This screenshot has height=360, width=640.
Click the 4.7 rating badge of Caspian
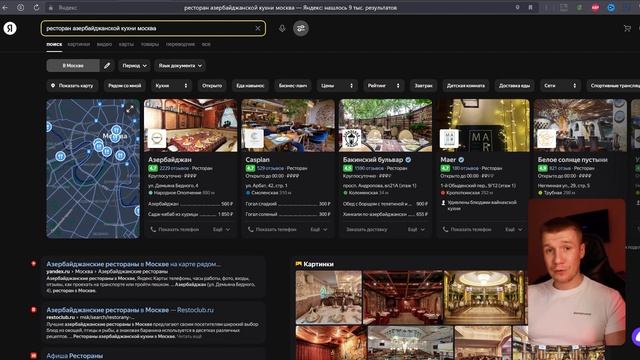pyautogui.click(x=250, y=168)
